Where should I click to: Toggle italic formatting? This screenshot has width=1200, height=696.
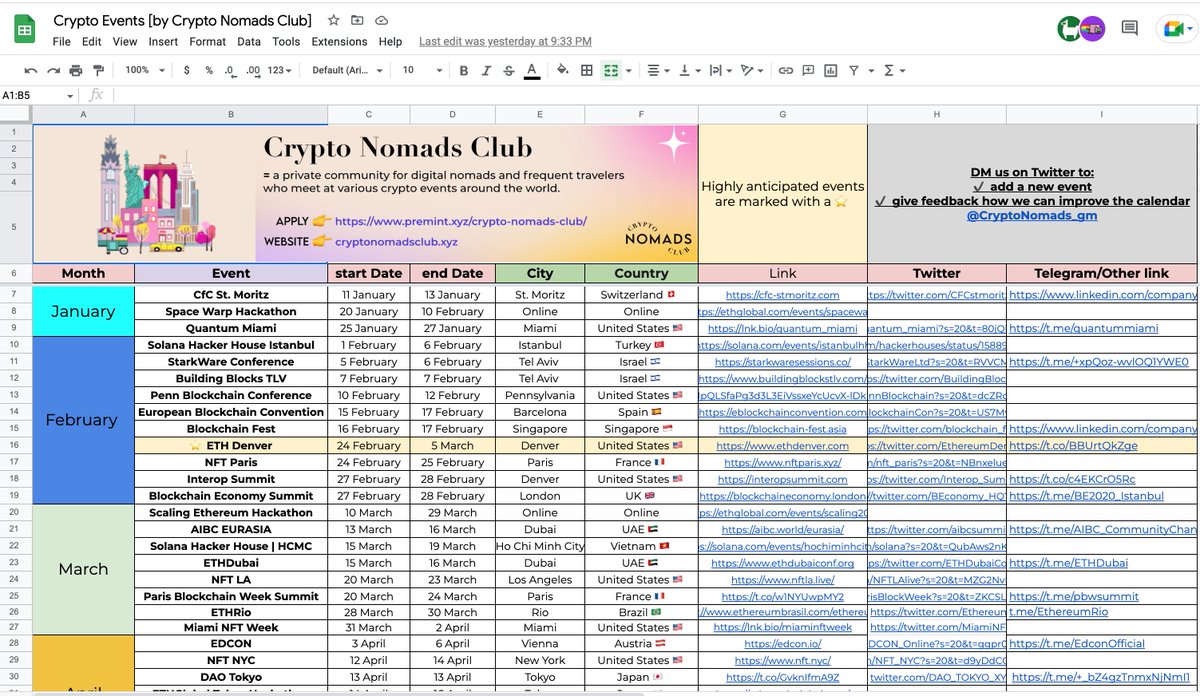[485, 71]
